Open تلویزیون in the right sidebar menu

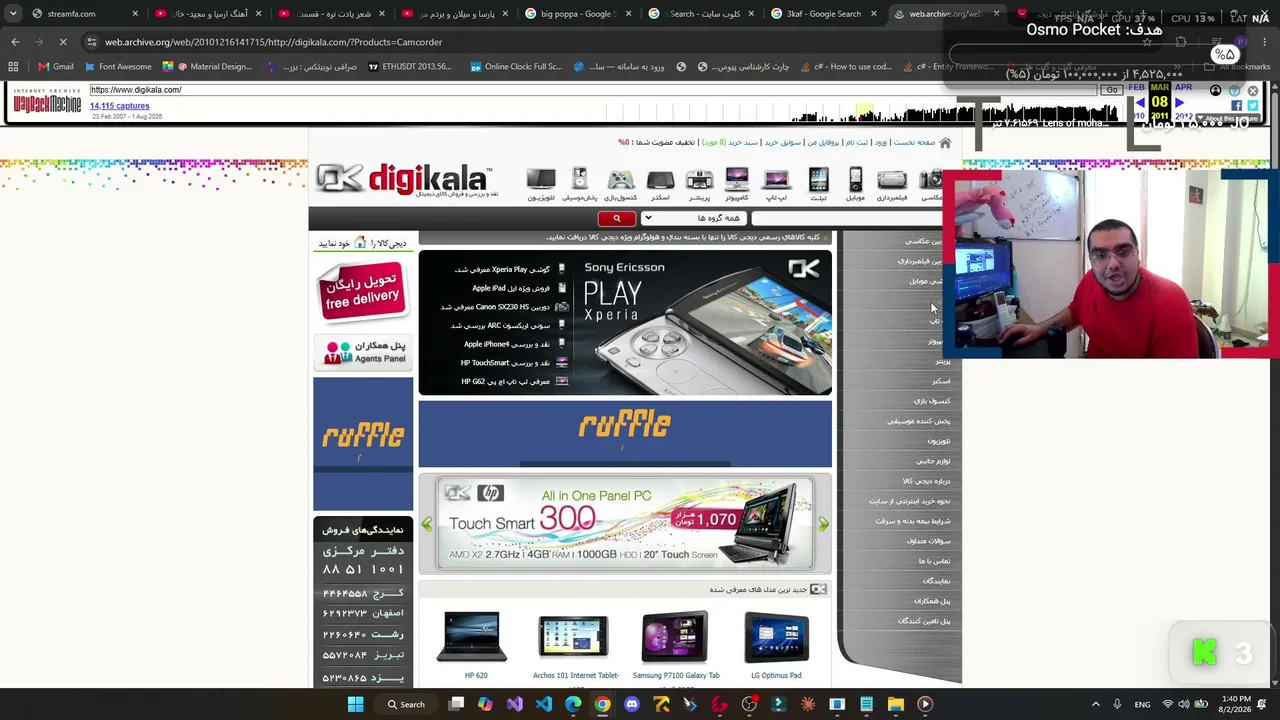point(938,441)
